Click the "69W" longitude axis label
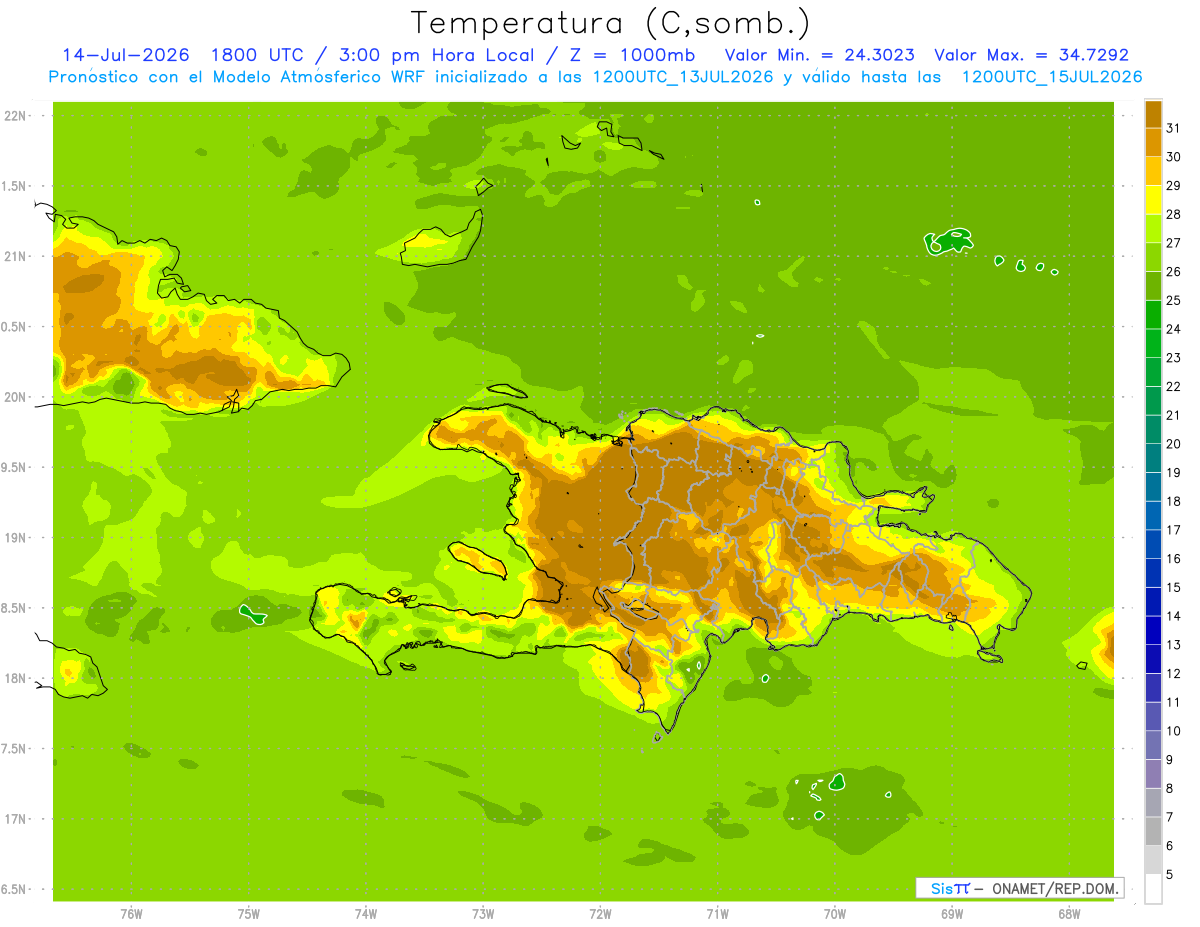 coord(951,914)
